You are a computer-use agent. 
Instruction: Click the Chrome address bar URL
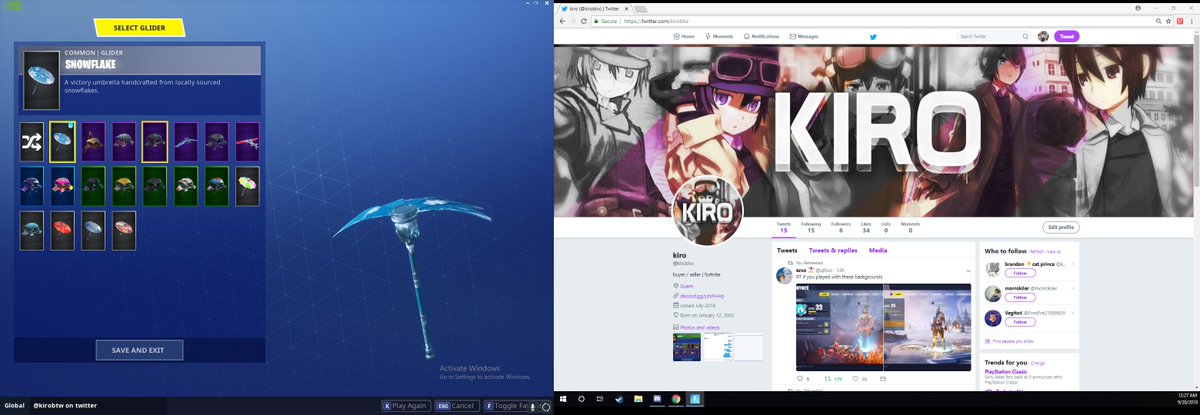[x=656, y=20]
